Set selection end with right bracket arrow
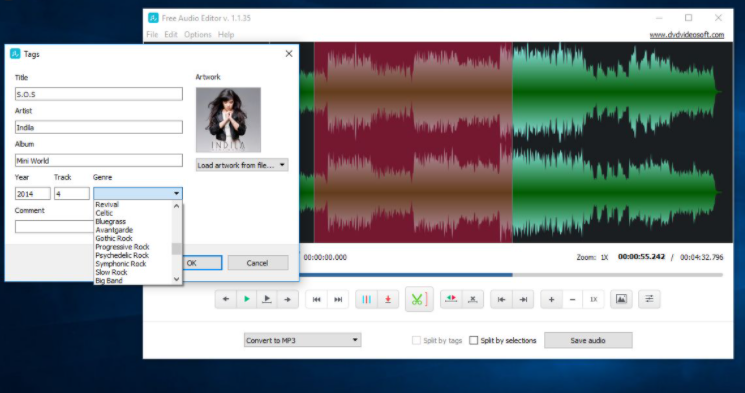The height and width of the screenshot is (393, 745). point(523,299)
